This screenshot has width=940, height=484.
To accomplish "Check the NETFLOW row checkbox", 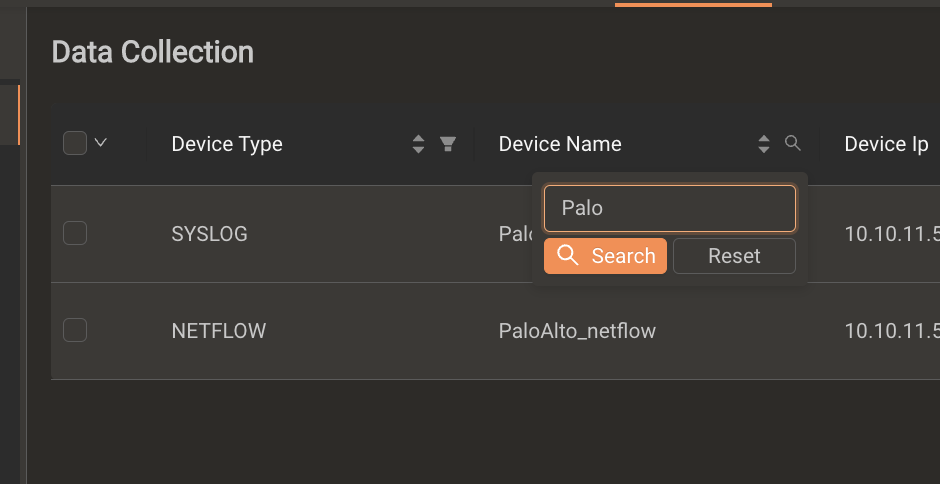I will (x=75, y=330).
